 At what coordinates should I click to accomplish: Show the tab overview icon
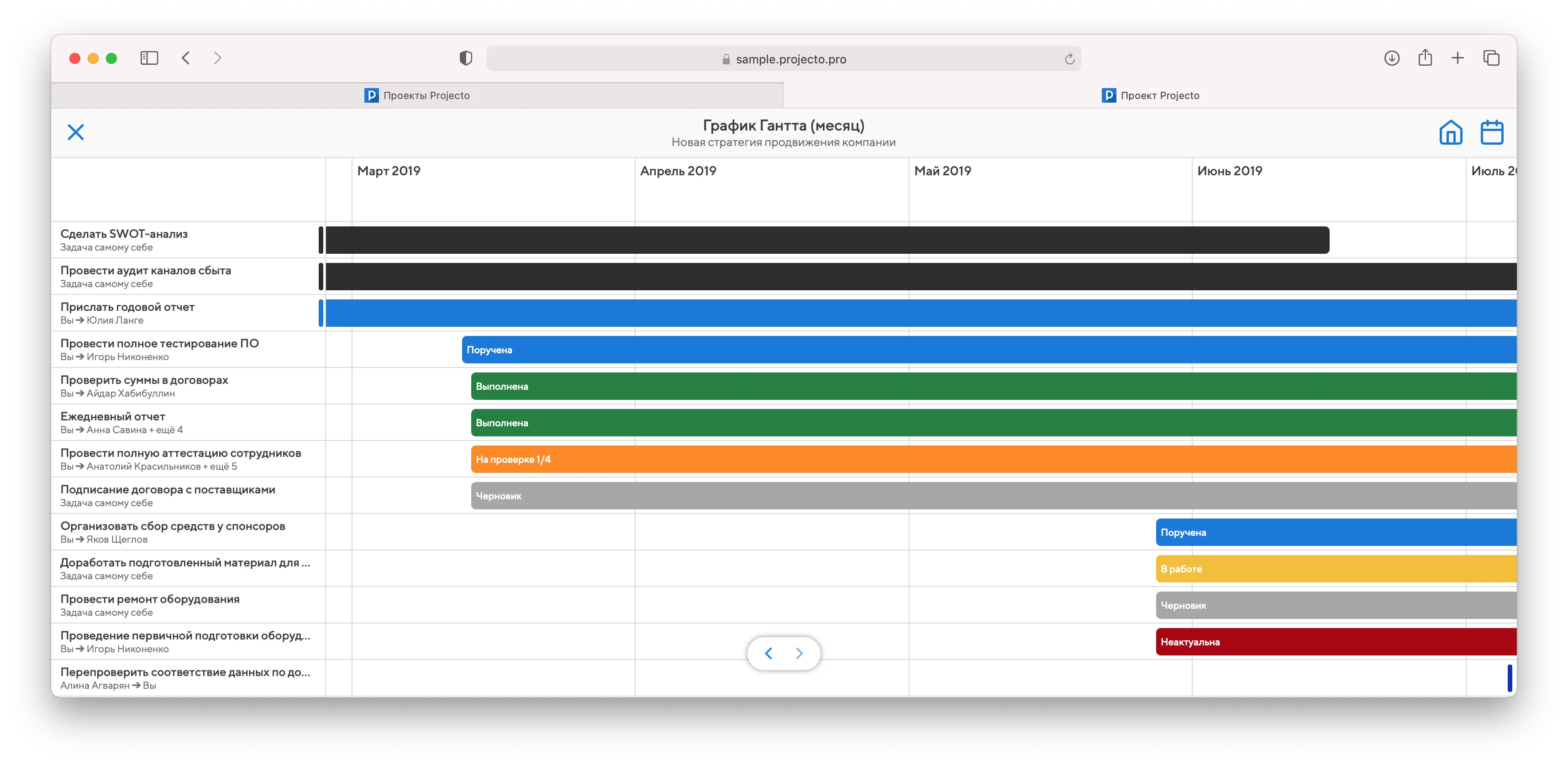tap(1491, 58)
